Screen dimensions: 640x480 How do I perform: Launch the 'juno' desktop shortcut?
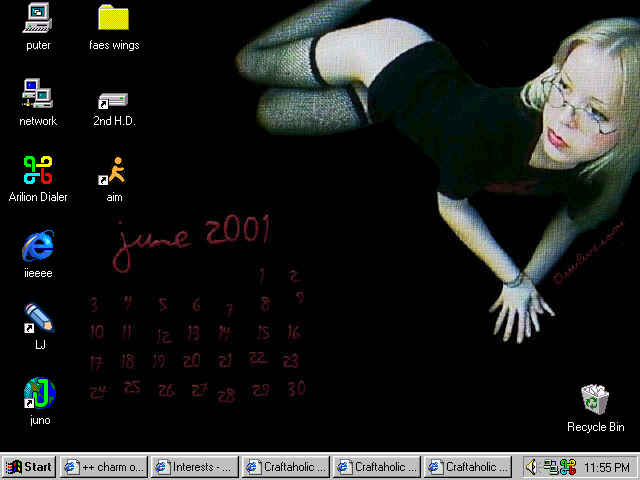coord(38,394)
